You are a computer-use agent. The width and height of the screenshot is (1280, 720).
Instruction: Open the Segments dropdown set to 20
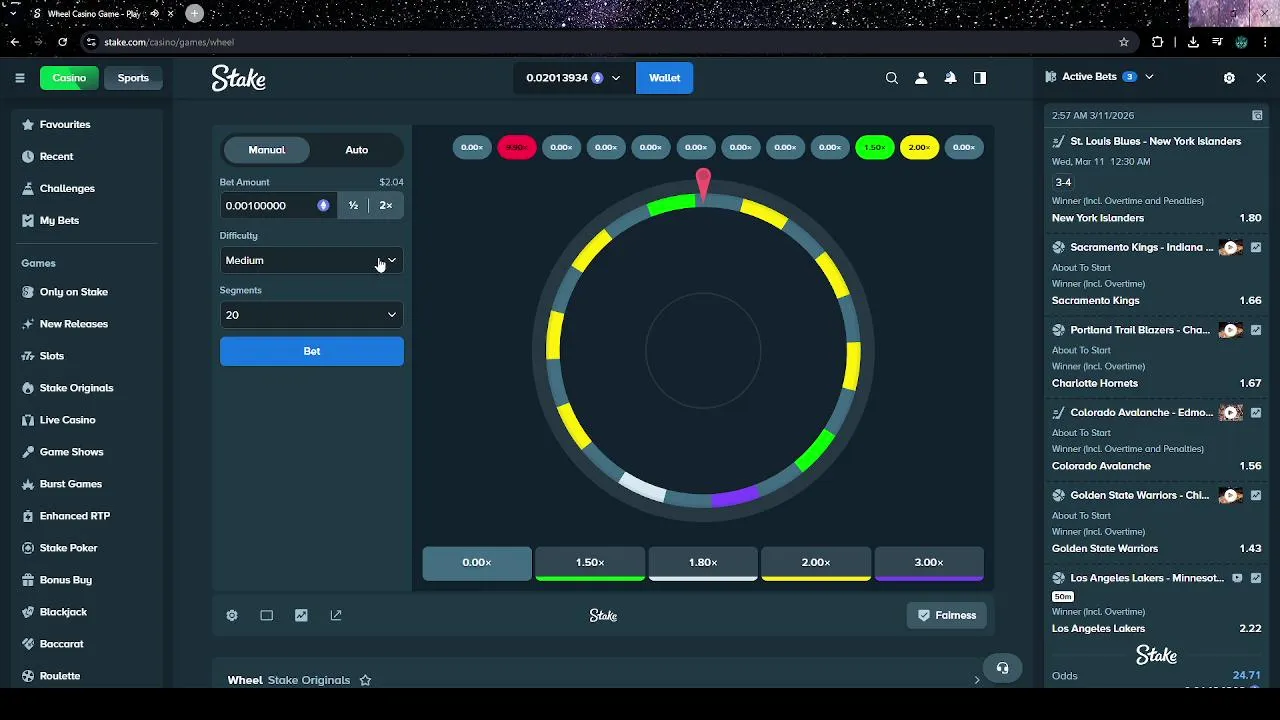tap(311, 315)
